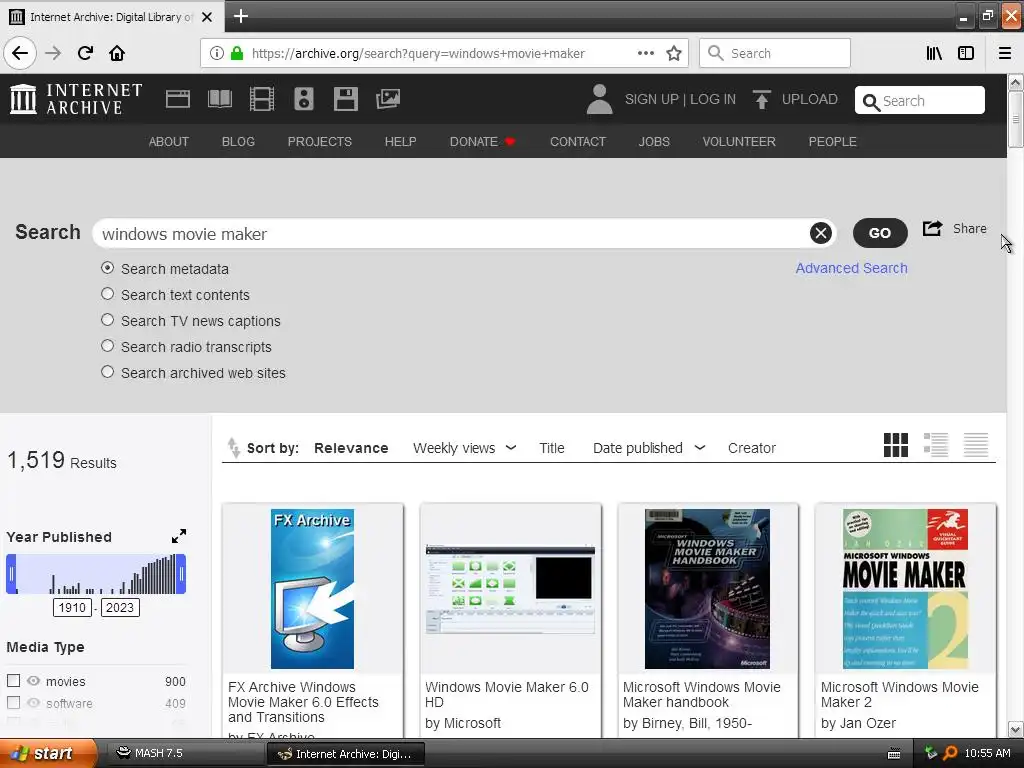Open the Images picture icon
1024x768 pixels.
(x=388, y=99)
